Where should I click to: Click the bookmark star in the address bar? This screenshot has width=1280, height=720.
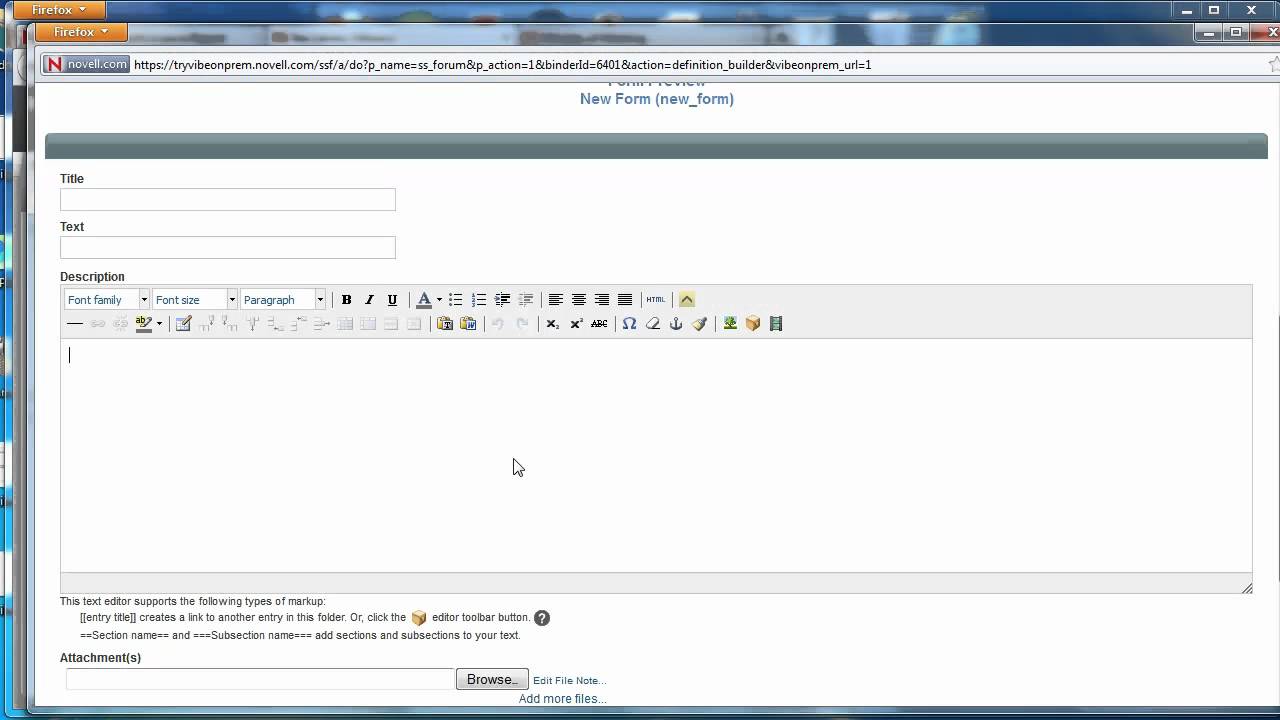pyautogui.click(x=1274, y=64)
